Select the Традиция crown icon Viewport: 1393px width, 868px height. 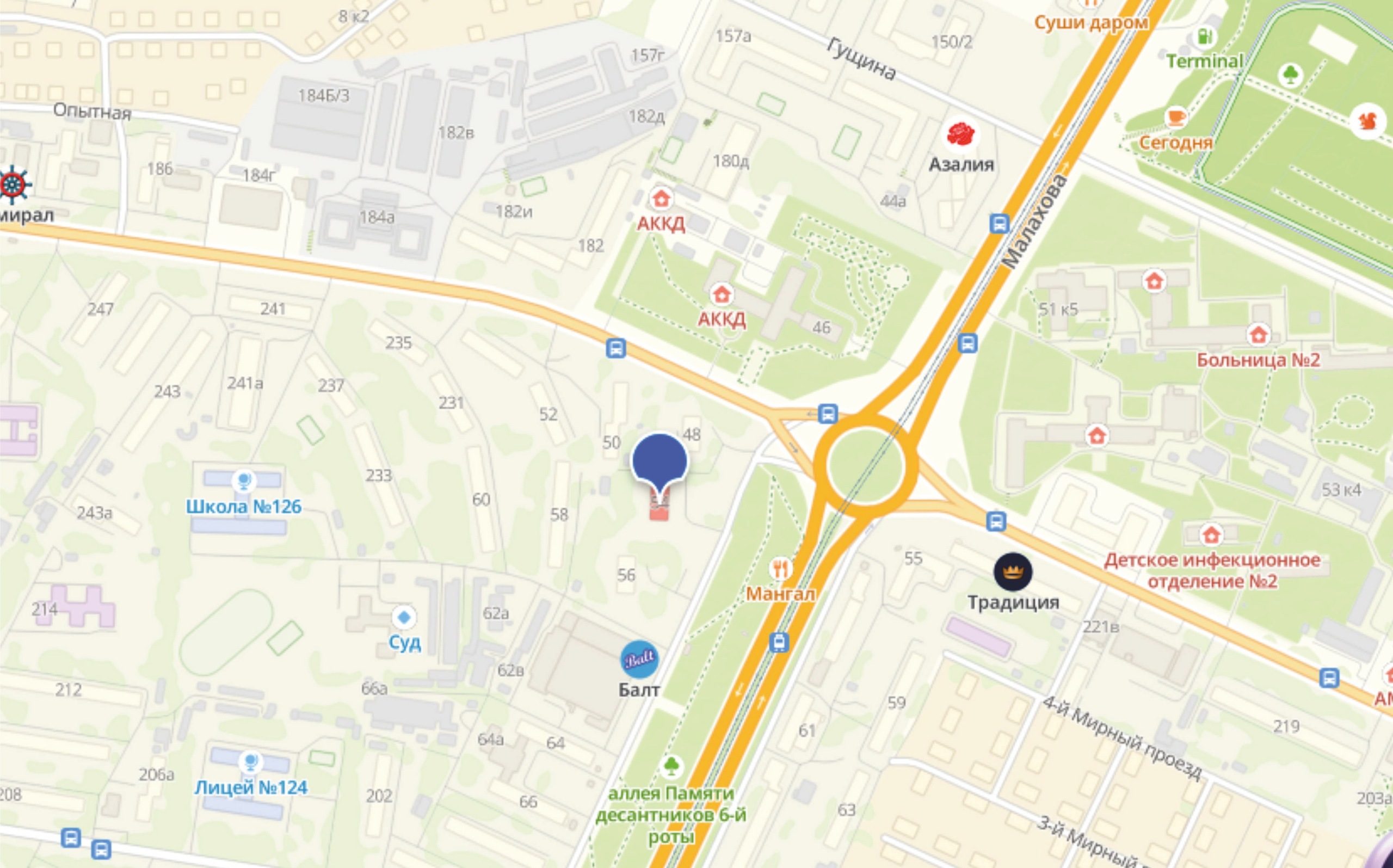(1013, 571)
